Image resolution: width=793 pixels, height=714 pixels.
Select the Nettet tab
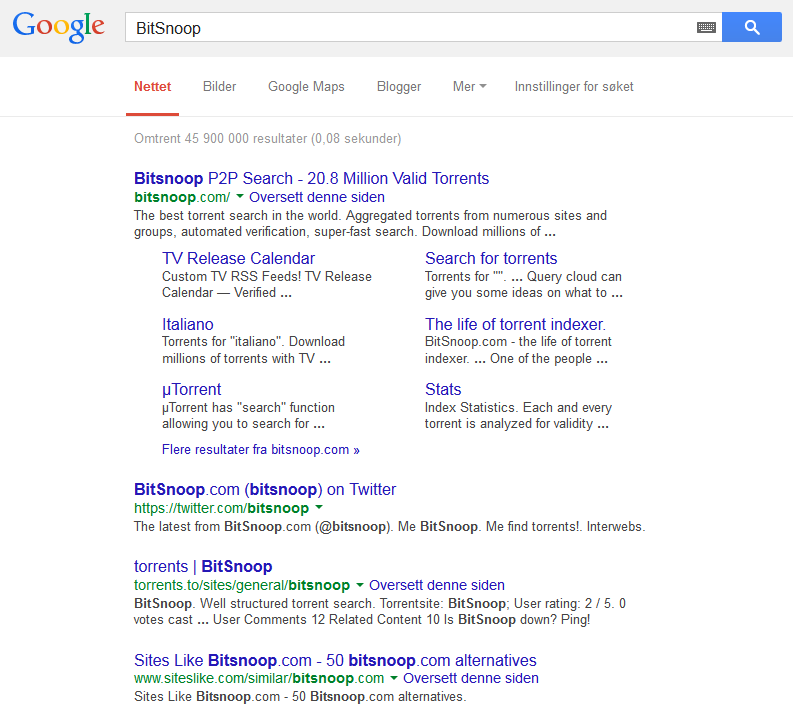(x=152, y=86)
